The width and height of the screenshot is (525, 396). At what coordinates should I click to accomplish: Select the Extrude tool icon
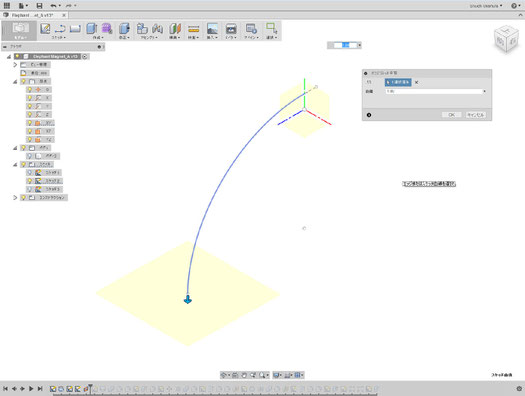92,29
